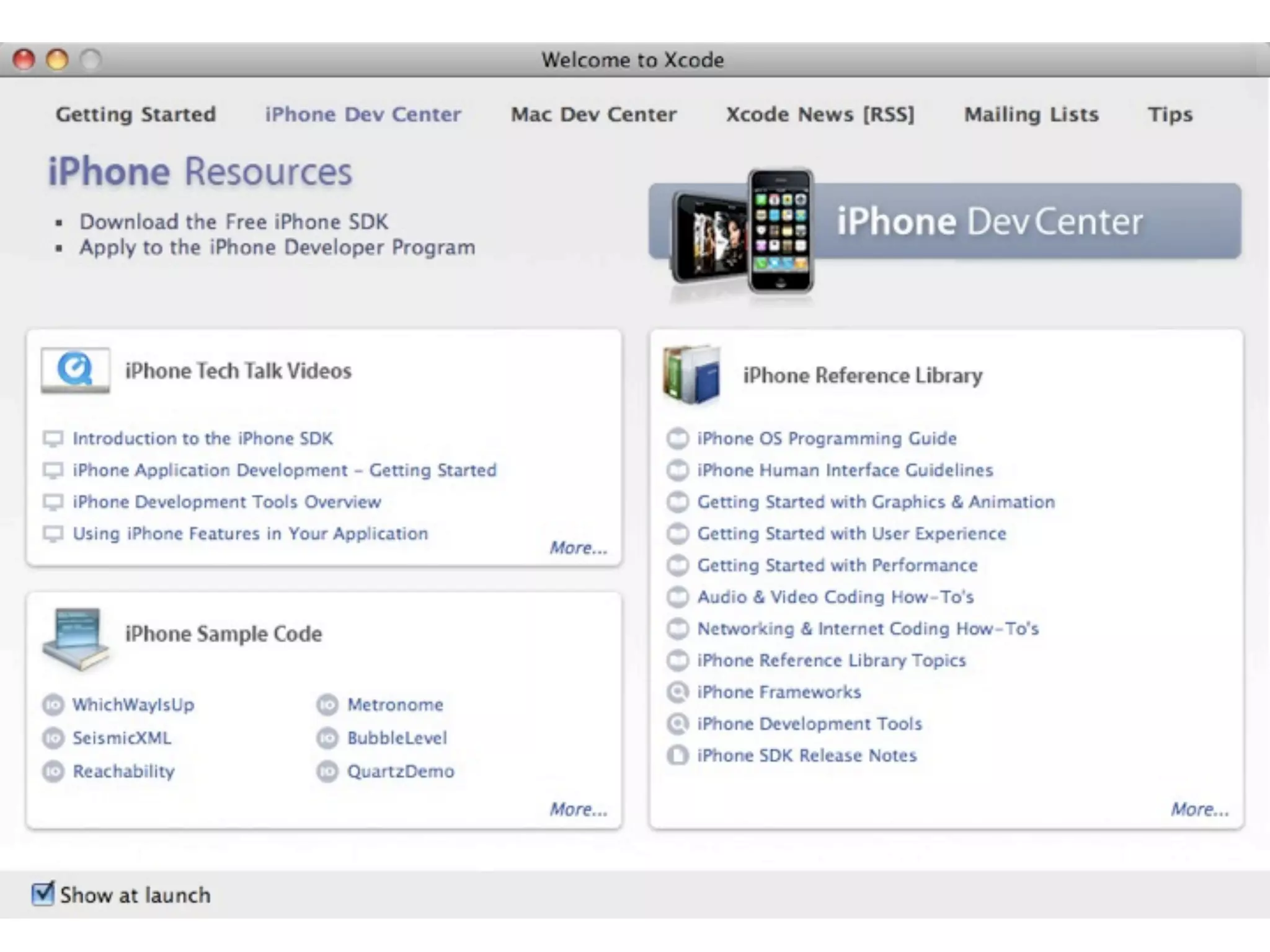Screen dimensions: 1270x952
Task: Open Audio & Video Coding How-To's link
Action: (x=836, y=597)
